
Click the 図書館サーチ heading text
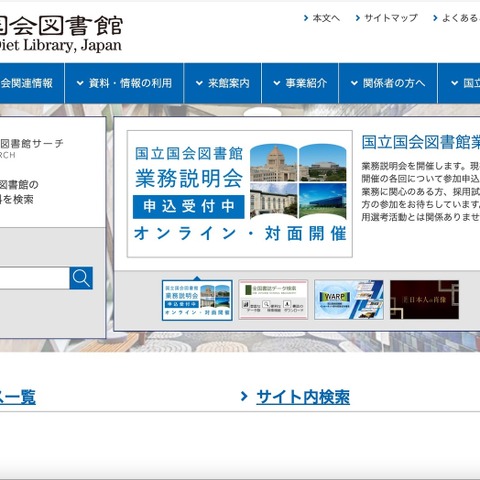32,144
